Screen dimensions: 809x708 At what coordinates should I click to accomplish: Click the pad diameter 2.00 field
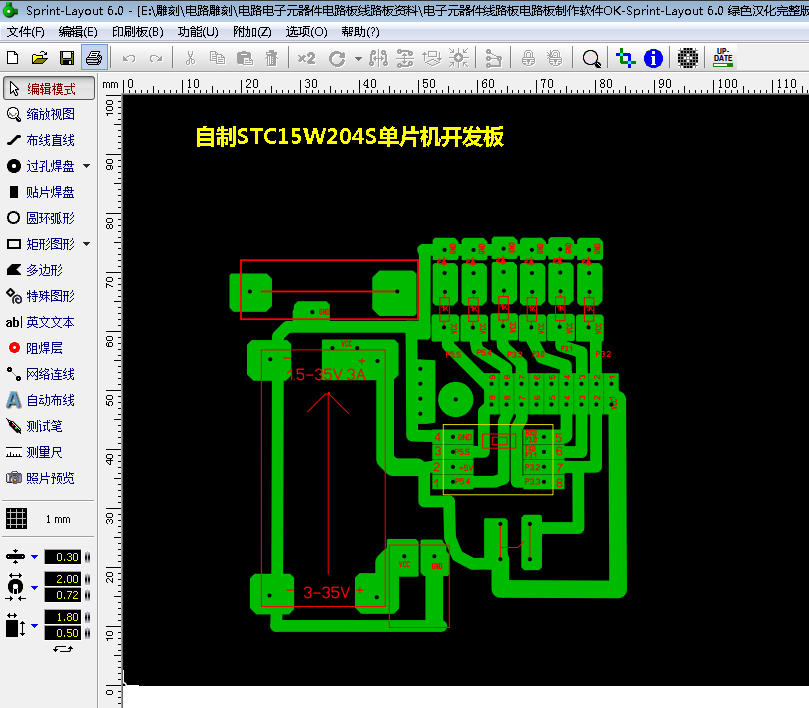(62, 579)
